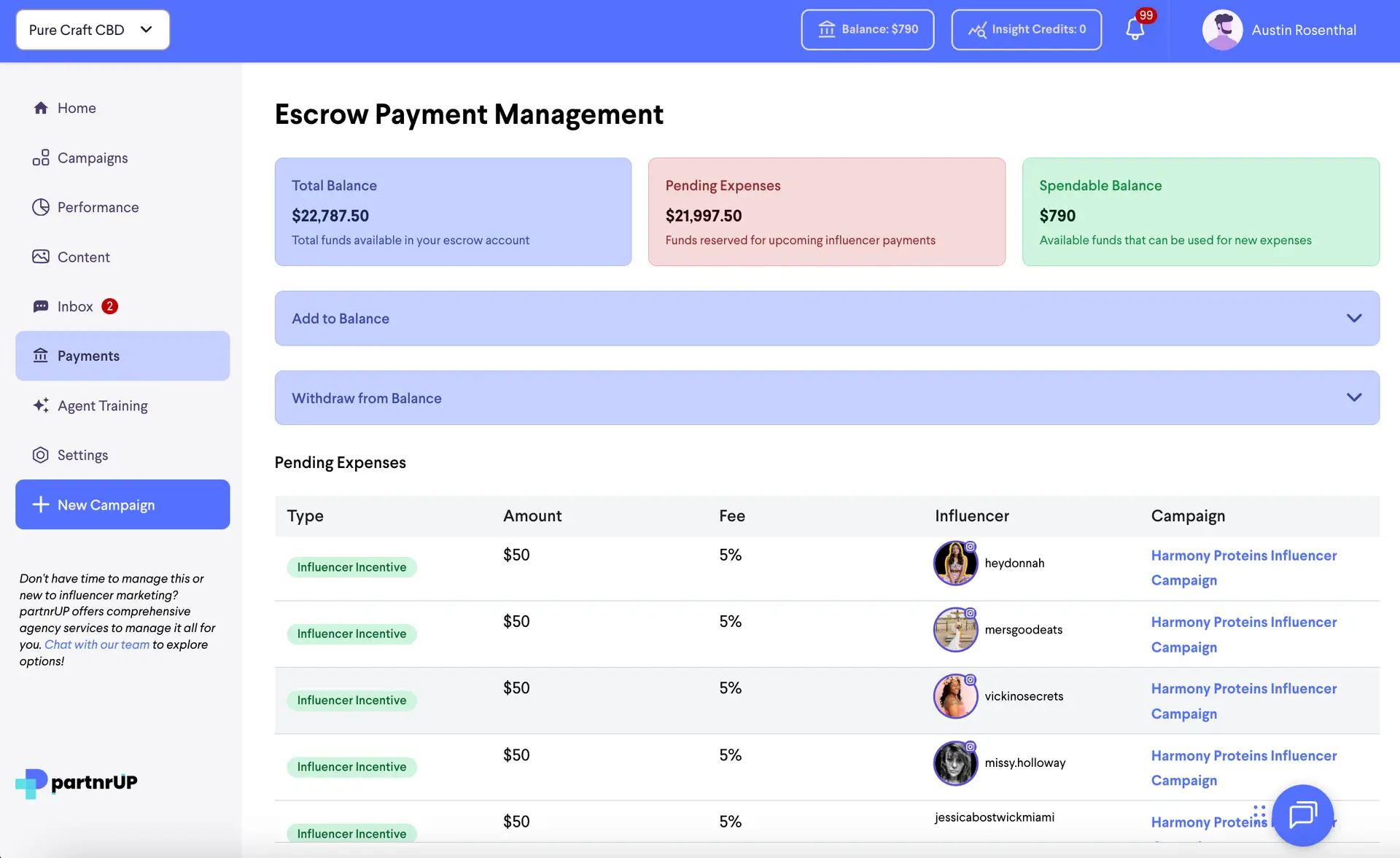The image size is (1400, 858).
Task: Click the Balance bank icon in top bar
Action: pos(828,29)
